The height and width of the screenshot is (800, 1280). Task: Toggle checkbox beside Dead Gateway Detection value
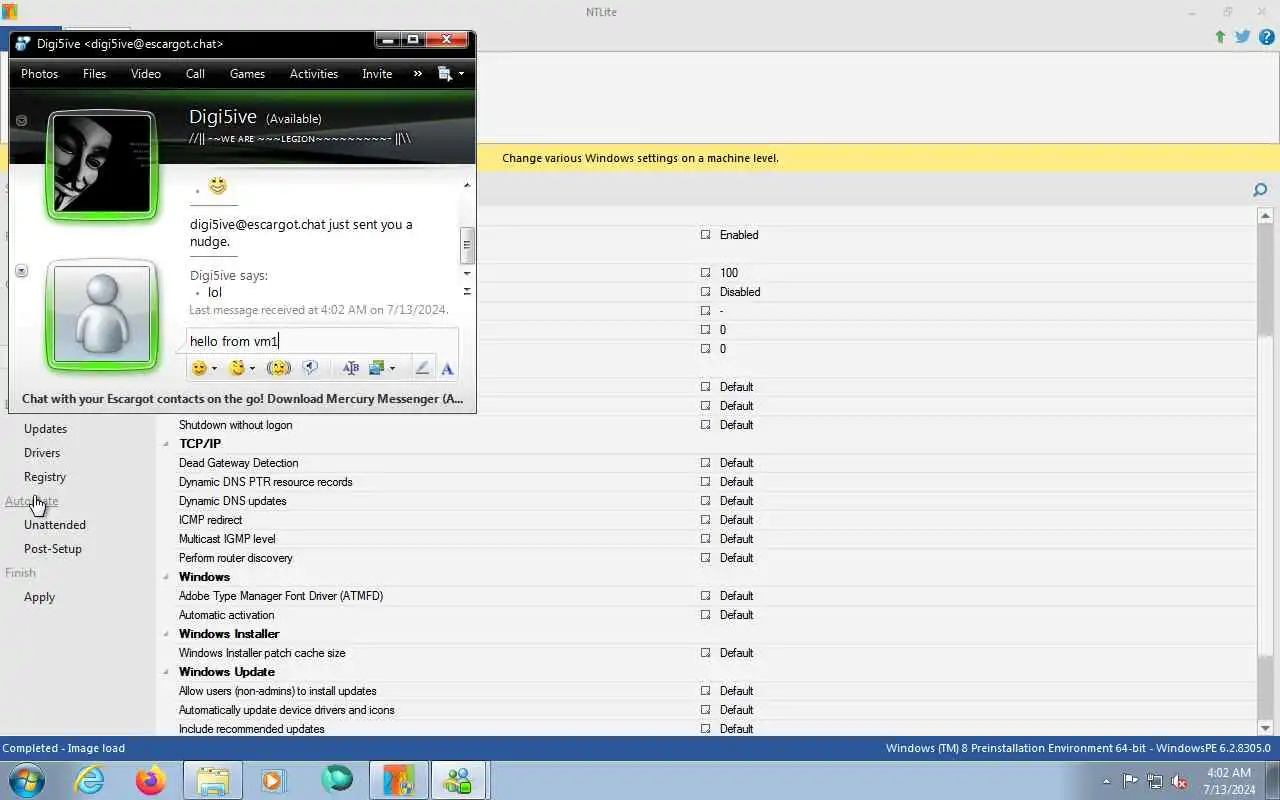coord(705,463)
